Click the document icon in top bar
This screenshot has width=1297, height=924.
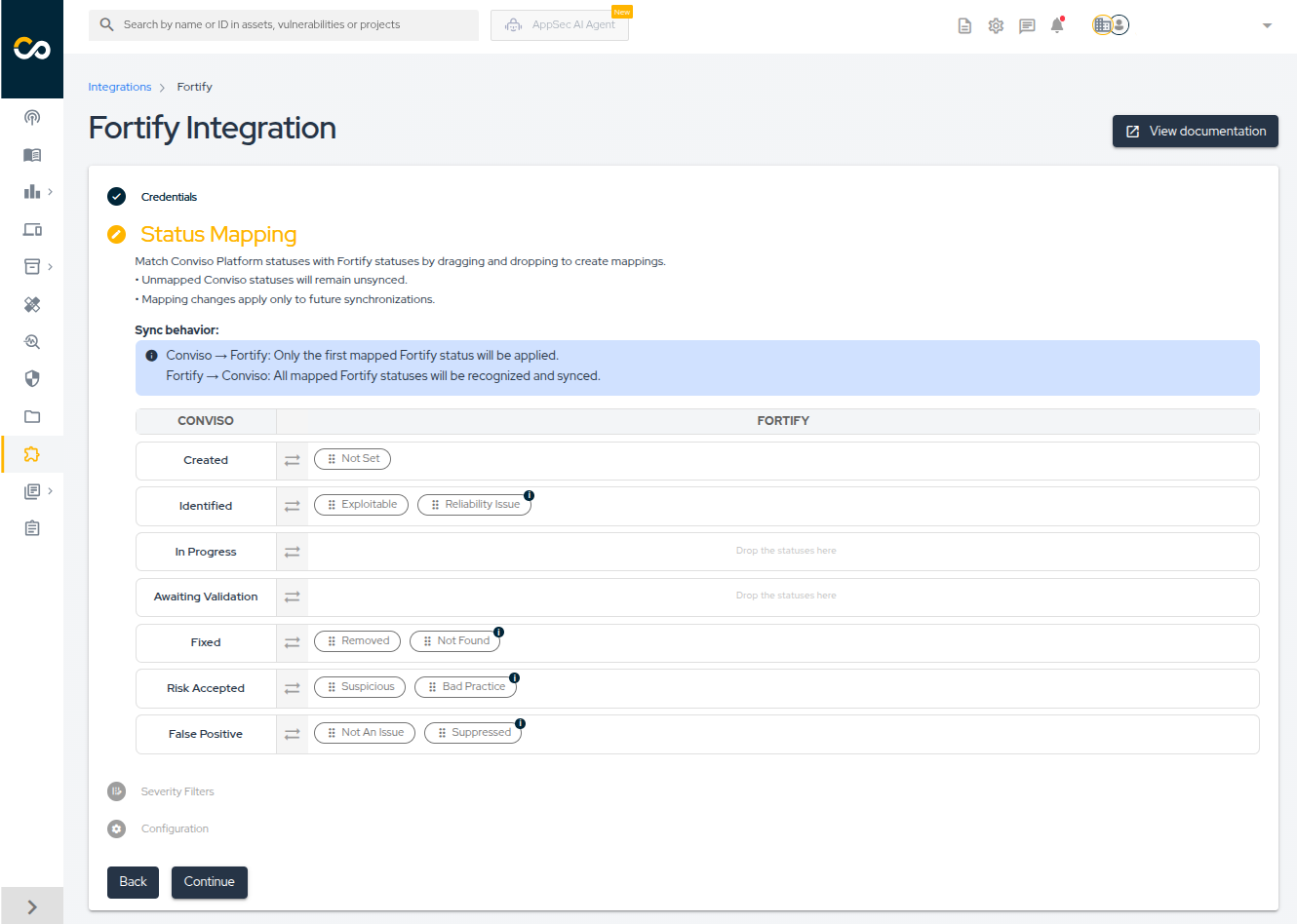(964, 26)
